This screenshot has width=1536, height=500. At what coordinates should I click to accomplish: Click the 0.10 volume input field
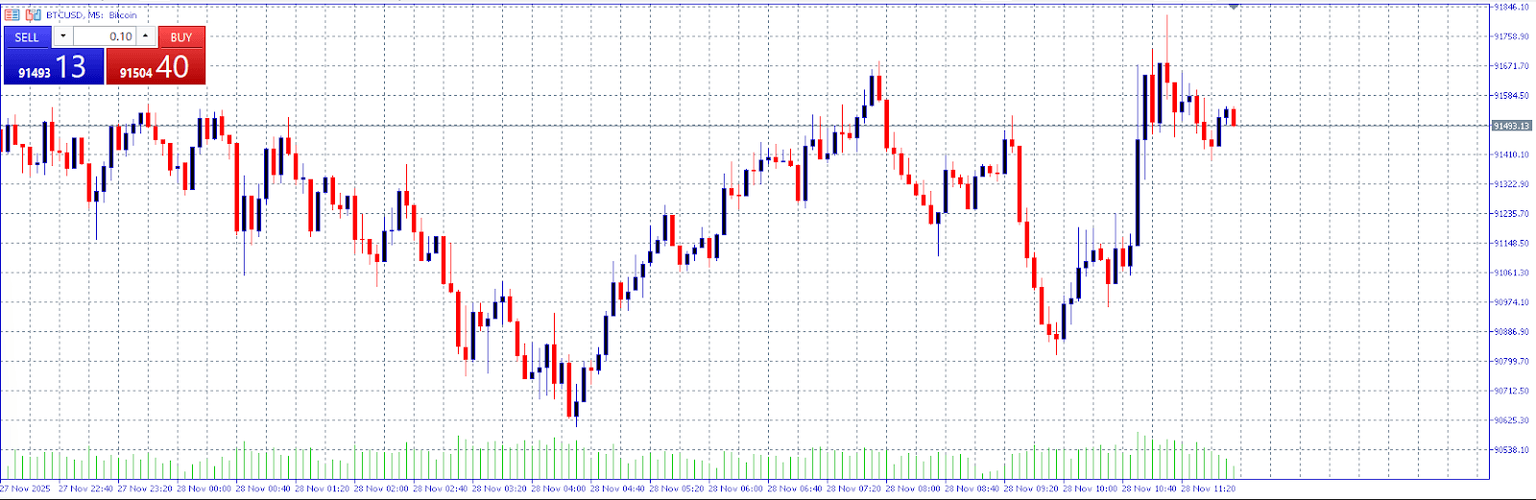coord(105,36)
